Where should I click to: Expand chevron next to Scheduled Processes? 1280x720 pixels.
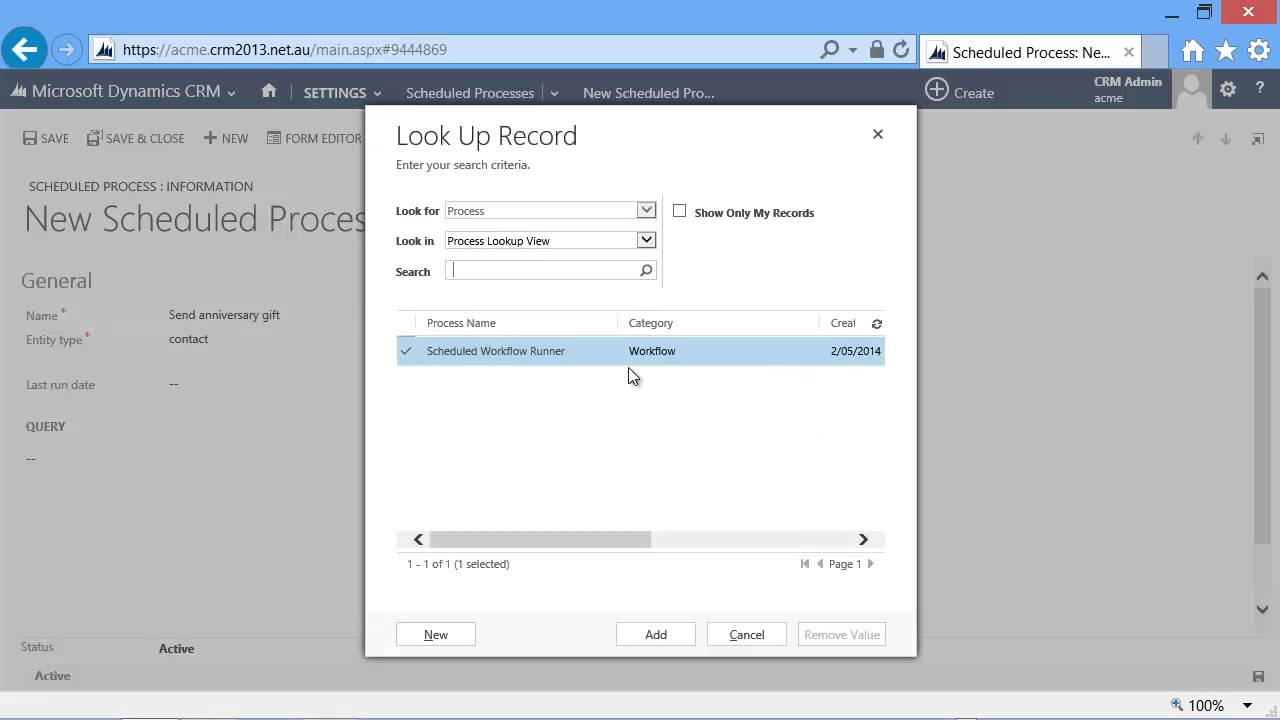click(x=554, y=93)
